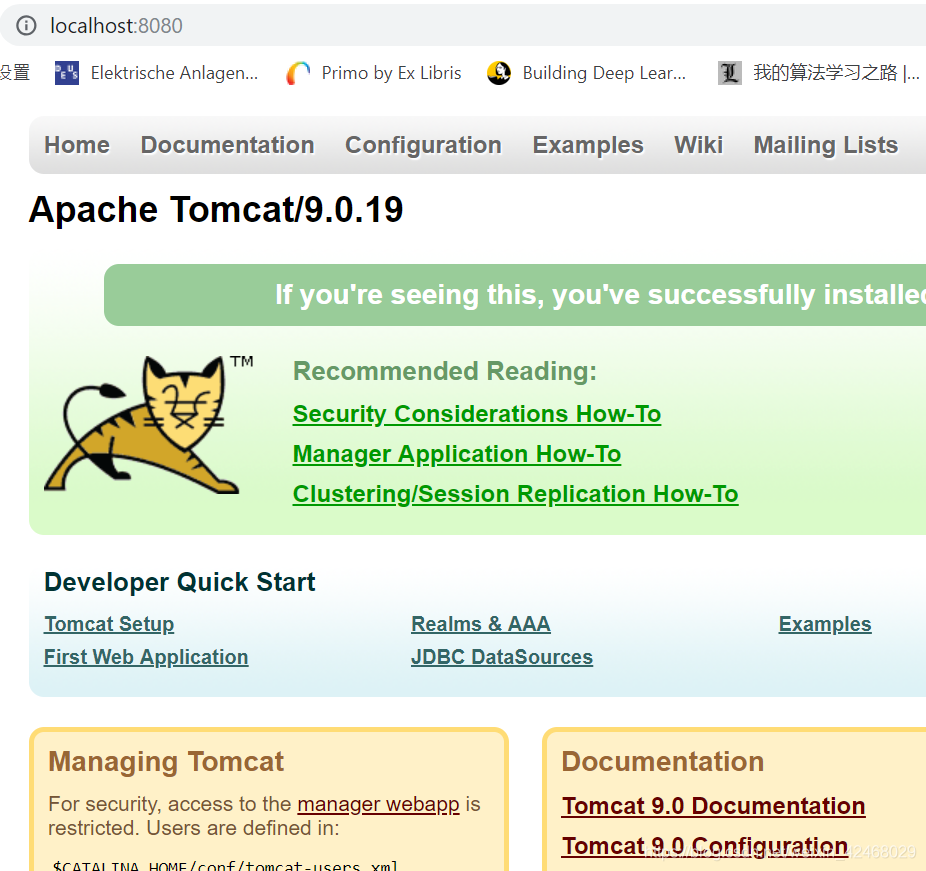Click the $CATALINA_HOME/conf/tomcat-users.xml path text

coord(225,866)
